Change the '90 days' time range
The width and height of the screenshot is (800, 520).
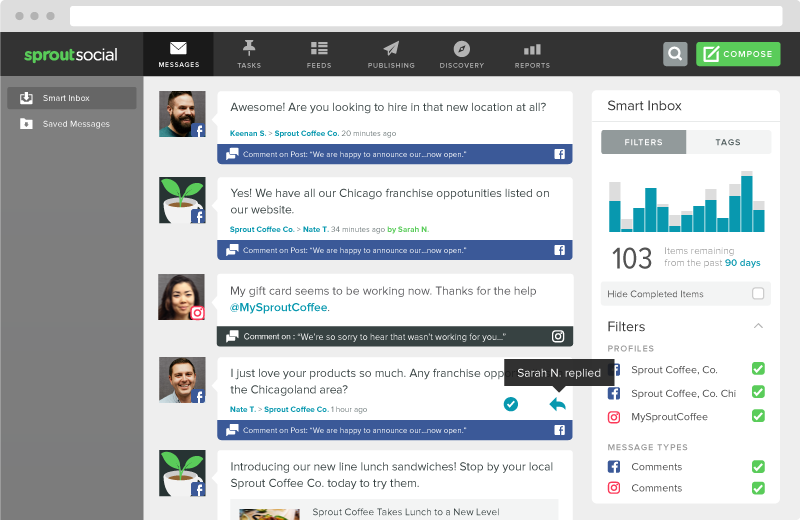742,263
